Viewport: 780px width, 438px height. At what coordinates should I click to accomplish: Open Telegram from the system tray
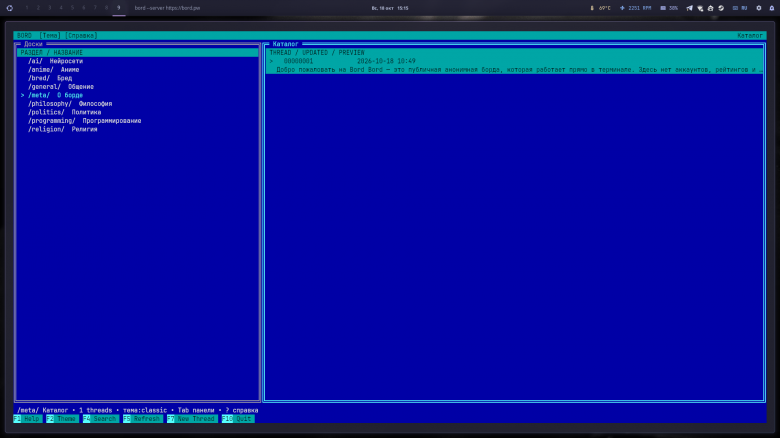point(689,8)
